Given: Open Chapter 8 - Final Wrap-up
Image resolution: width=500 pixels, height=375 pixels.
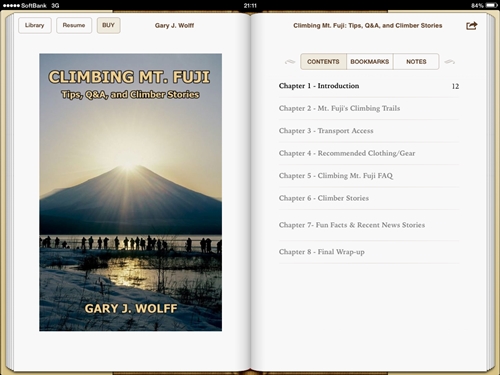Looking at the screenshot, I should [x=369, y=252].
